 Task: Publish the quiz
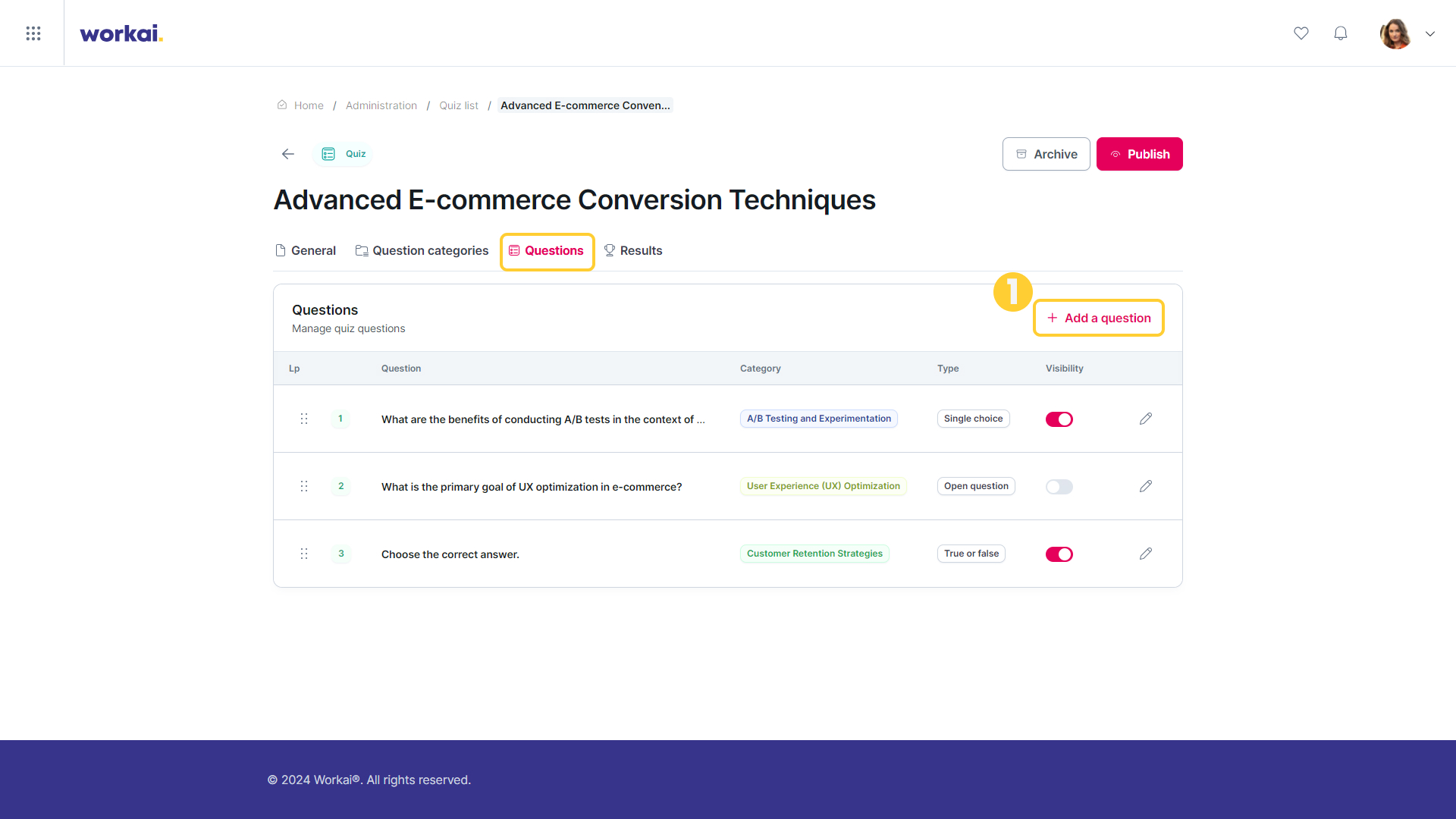pos(1140,154)
